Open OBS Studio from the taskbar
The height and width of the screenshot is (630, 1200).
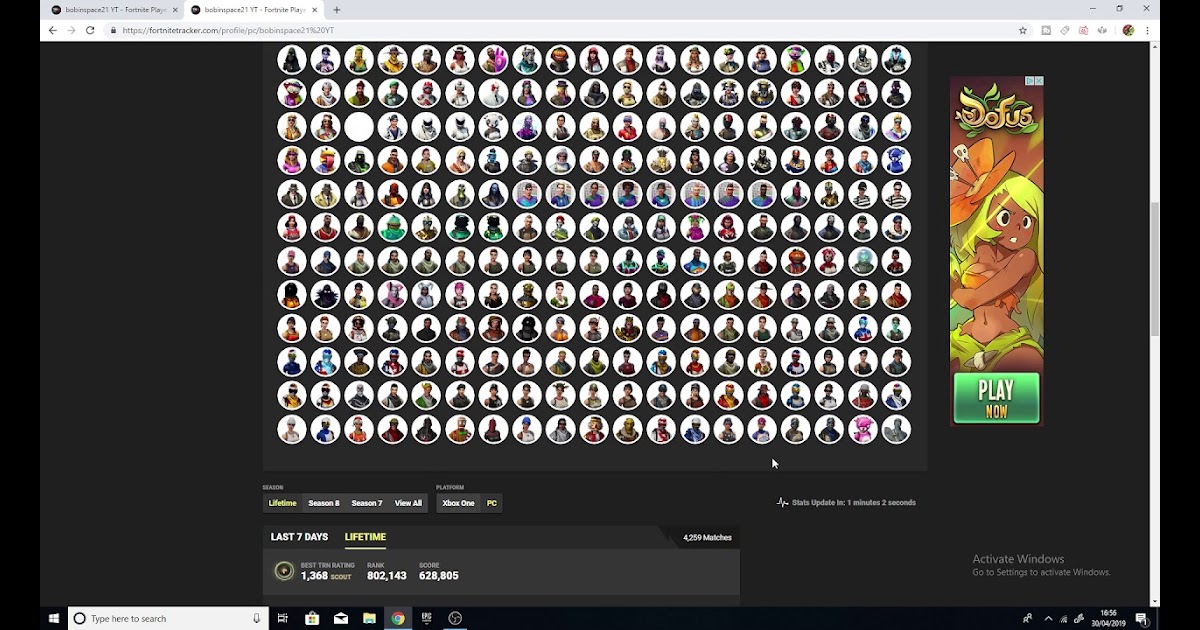click(x=455, y=619)
